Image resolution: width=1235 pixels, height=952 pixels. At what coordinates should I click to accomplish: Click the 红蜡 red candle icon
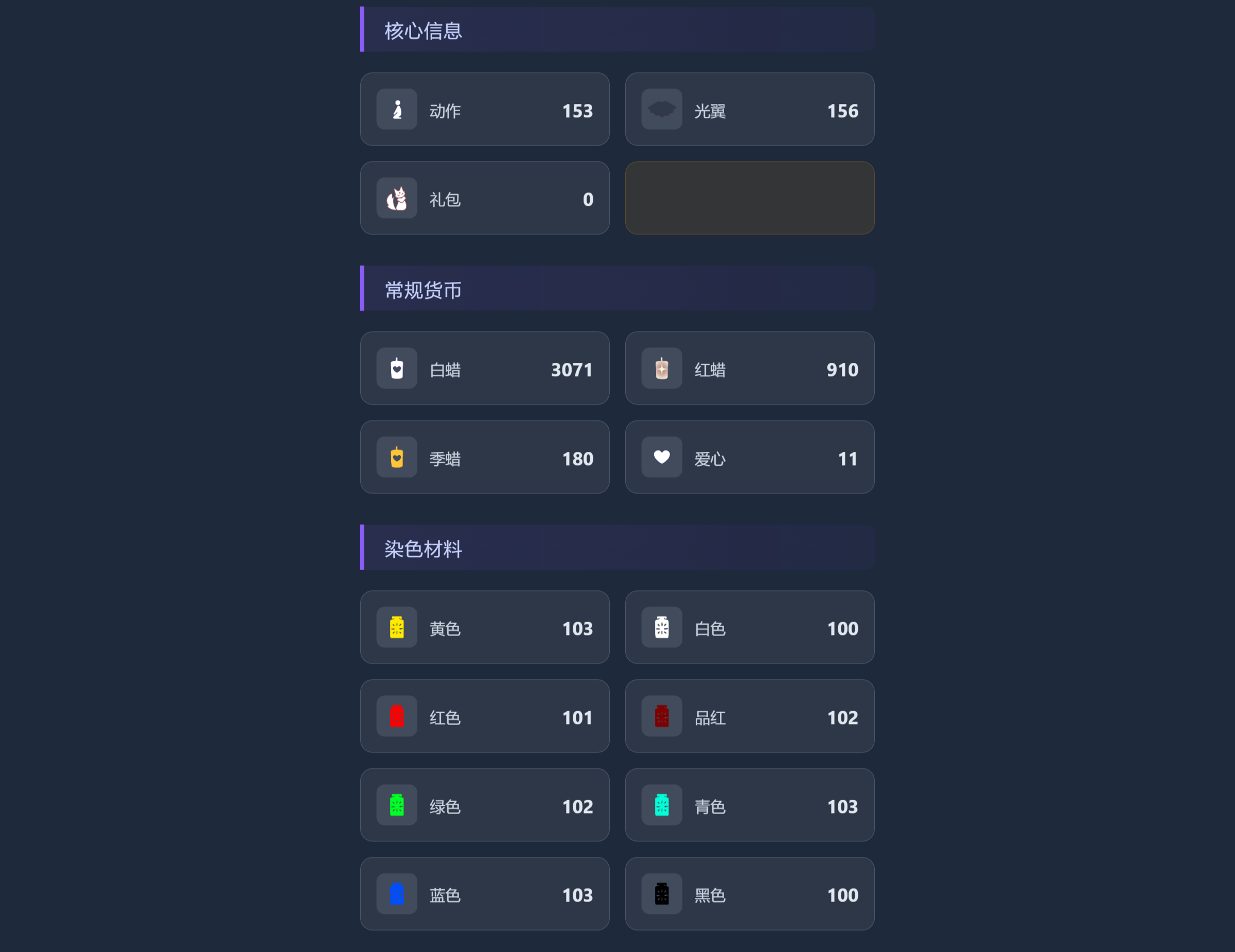[x=662, y=368]
